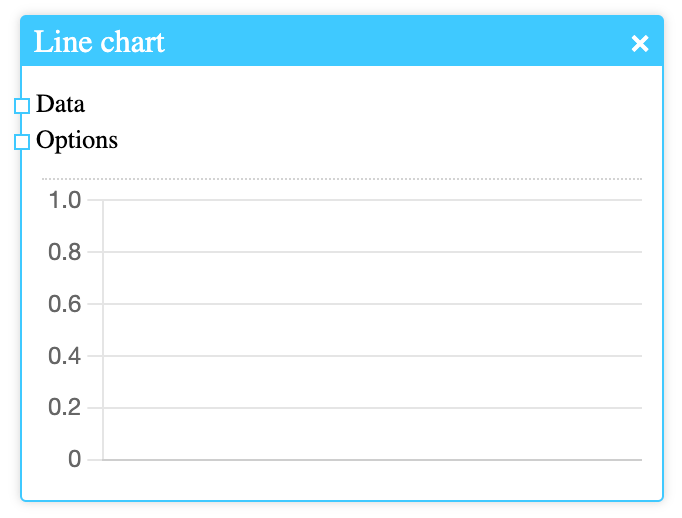682x518 pixels.
Task: Click the 0.8 y-axis tick label
Action: tap(65, 252)
